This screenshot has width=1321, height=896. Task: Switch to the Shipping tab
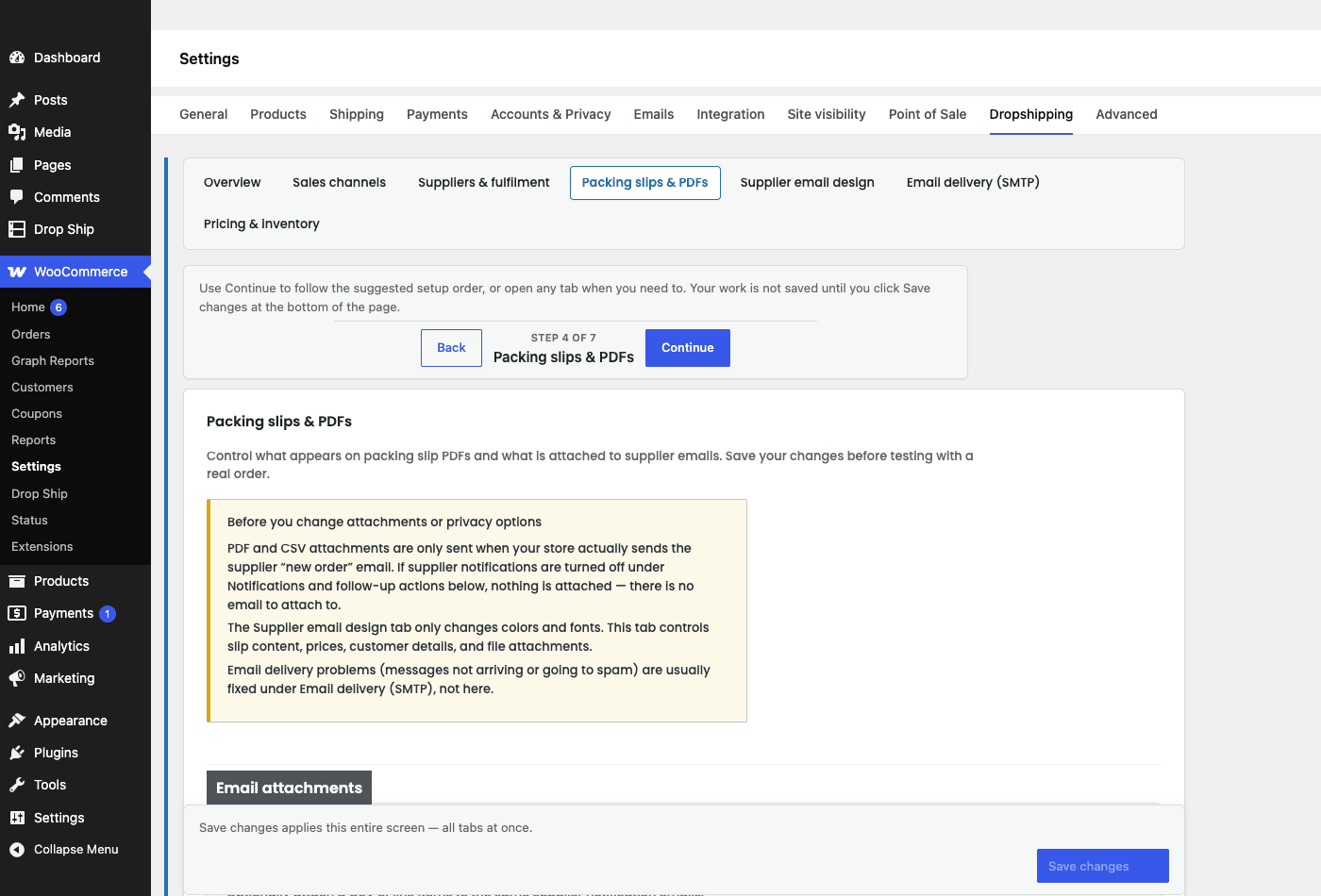pos(357,114)
